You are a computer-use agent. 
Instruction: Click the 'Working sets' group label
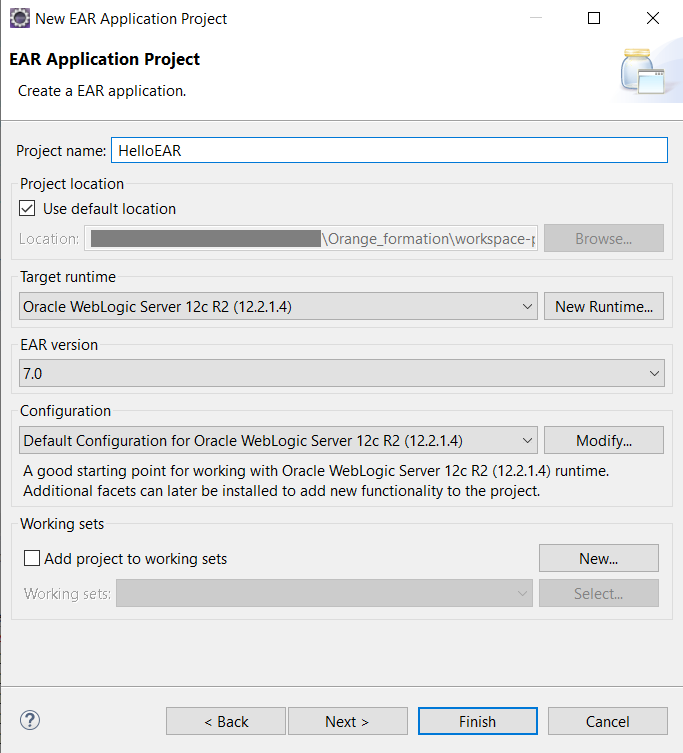click(x=62, y=524)
